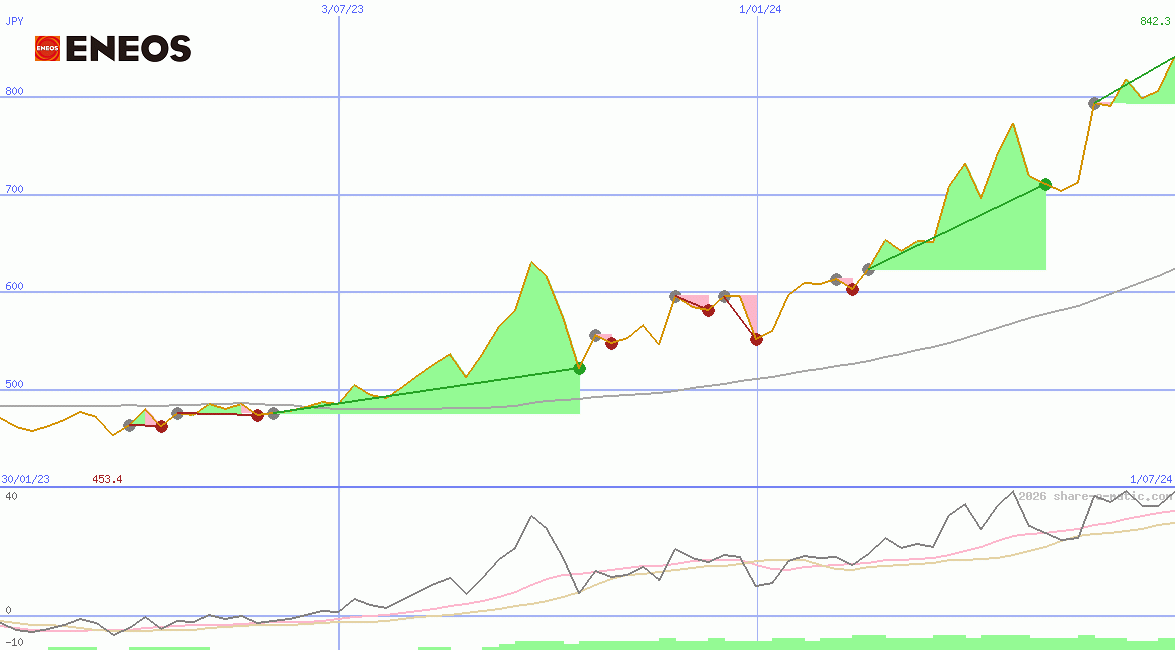Viewport: 1175px width, 650px height.
Task: Click the green buy marker near the 700 gridline
Action: click(1044, 184)
